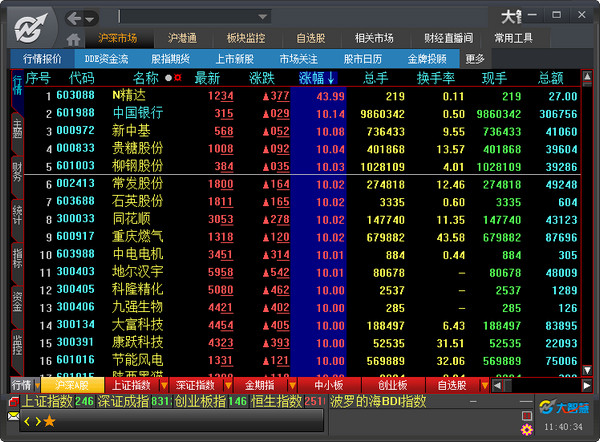Click the yellow previous arrow in the message bar
Image resolution: width=600 pixels, height=442 pixels.
[27, 422]
